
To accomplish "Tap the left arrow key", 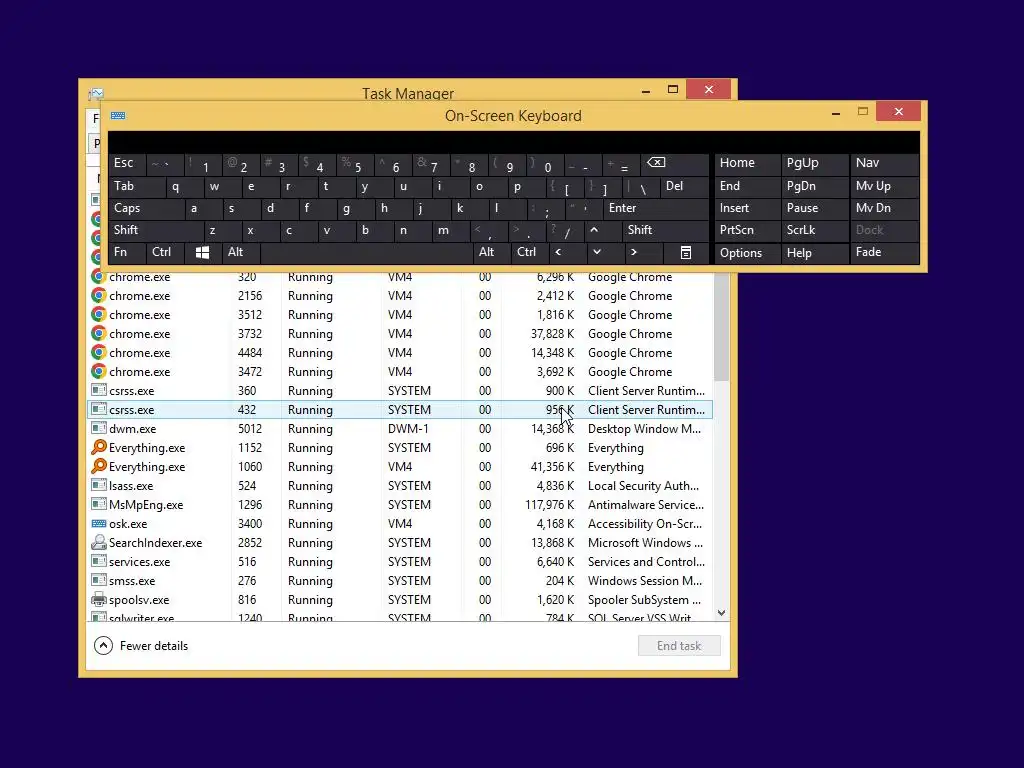I will click(558, 252).
